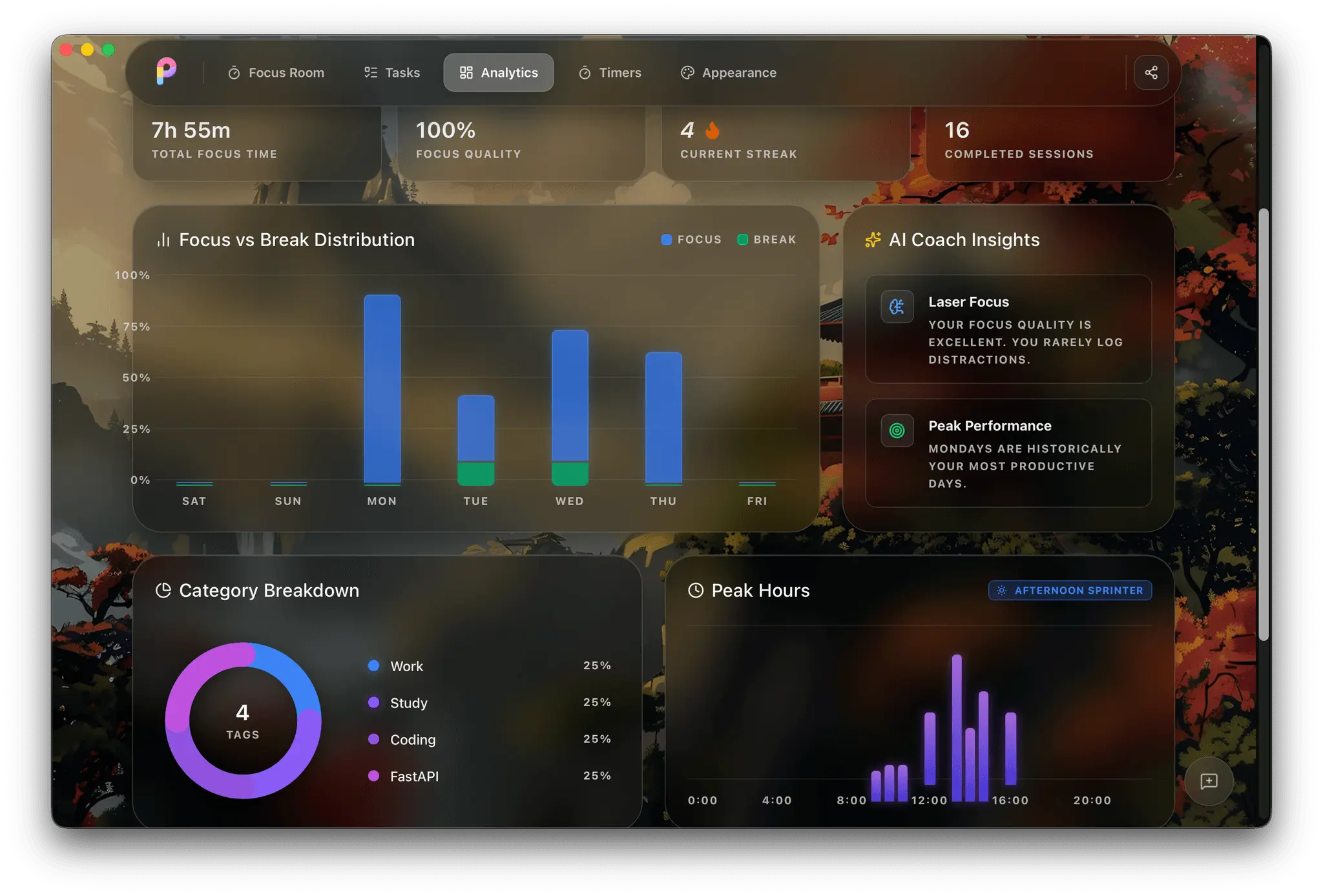The width and height of the screenshot is (1323, 896).
Task: Click the 16 Completed Sessions card
Action: (x=1050, y=143)
